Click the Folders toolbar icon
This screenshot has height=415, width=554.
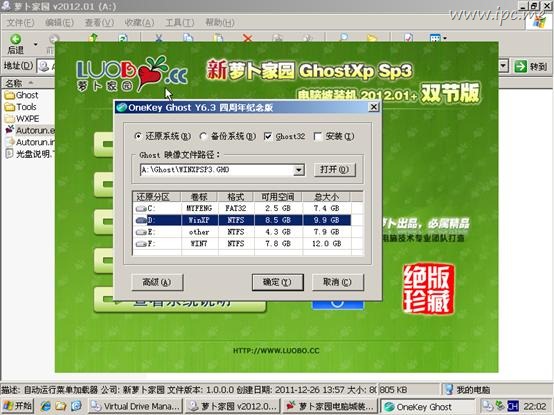(x=371, y=38)
